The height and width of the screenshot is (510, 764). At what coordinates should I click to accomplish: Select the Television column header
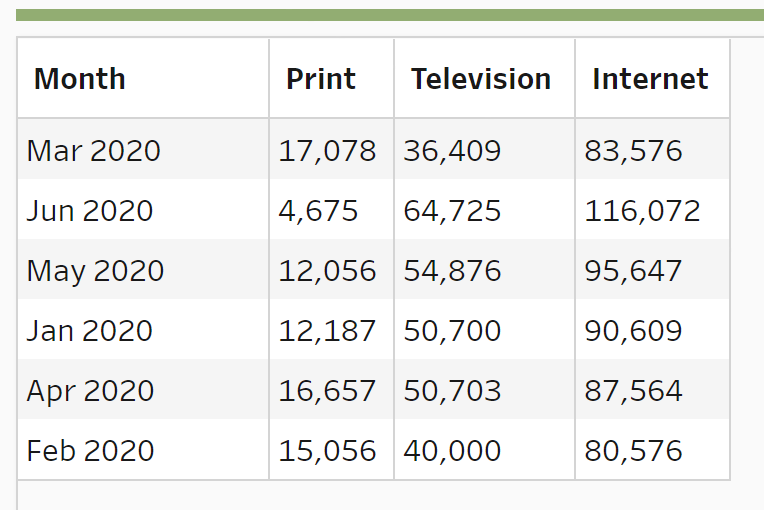(x=481, y=79)
